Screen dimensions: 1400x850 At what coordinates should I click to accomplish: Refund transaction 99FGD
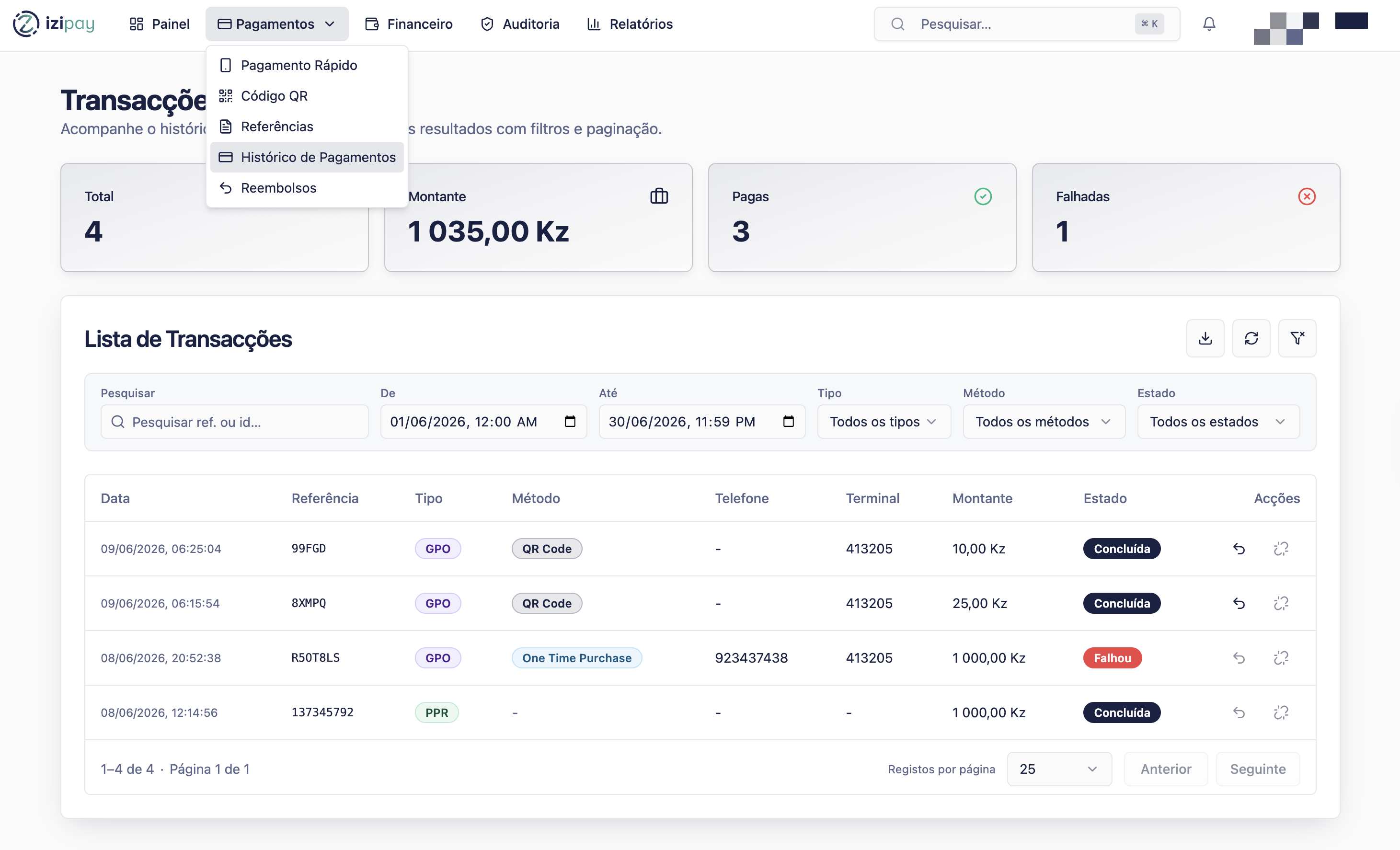1239,549
